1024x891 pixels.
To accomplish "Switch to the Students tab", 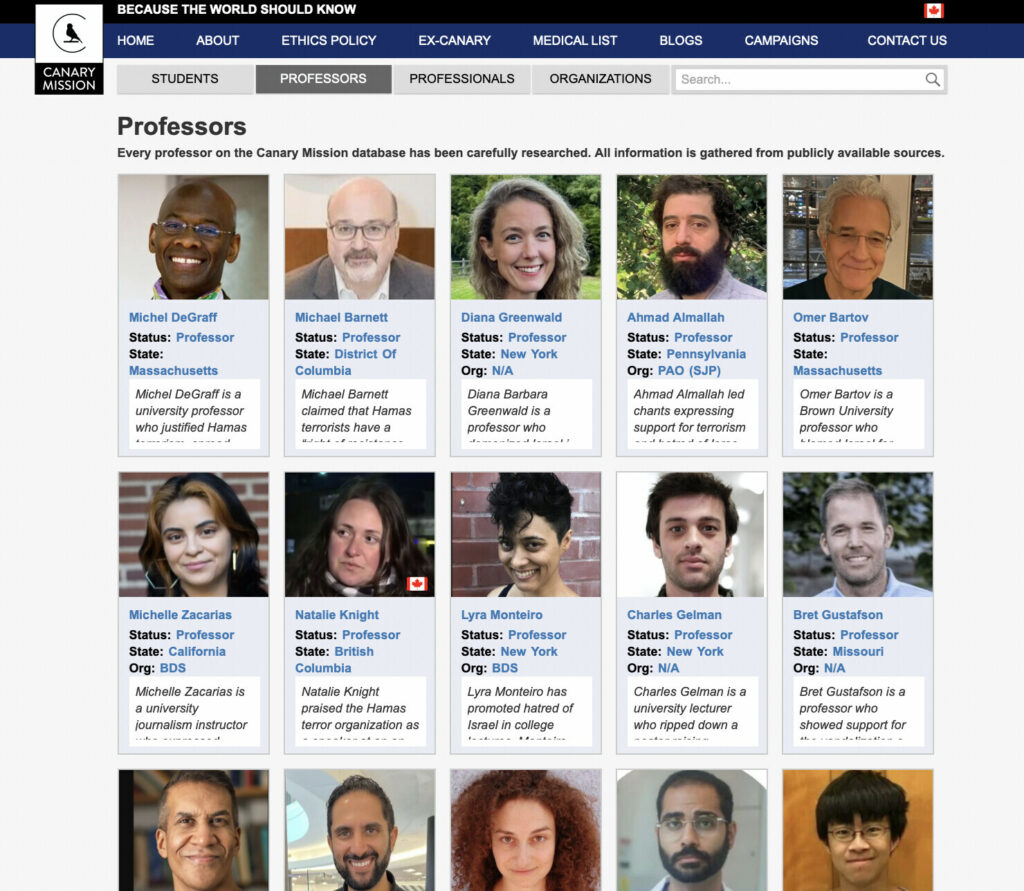I will coord(185,79).
